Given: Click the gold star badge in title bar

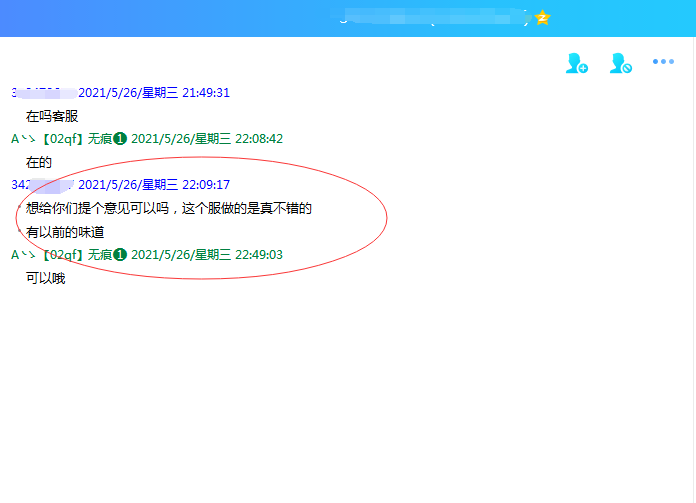Looking at the screenshot, I should [x=542, y=17].
